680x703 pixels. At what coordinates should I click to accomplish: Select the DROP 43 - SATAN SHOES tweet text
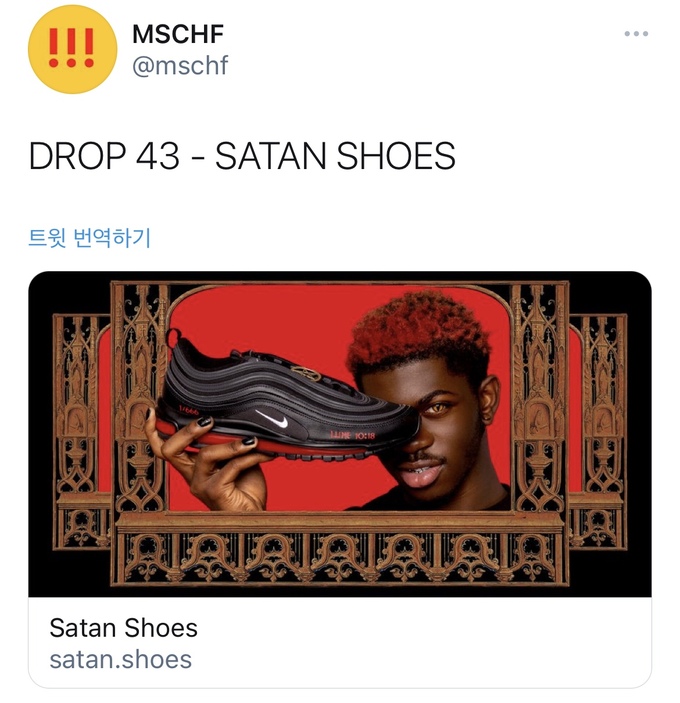[242, 156]
